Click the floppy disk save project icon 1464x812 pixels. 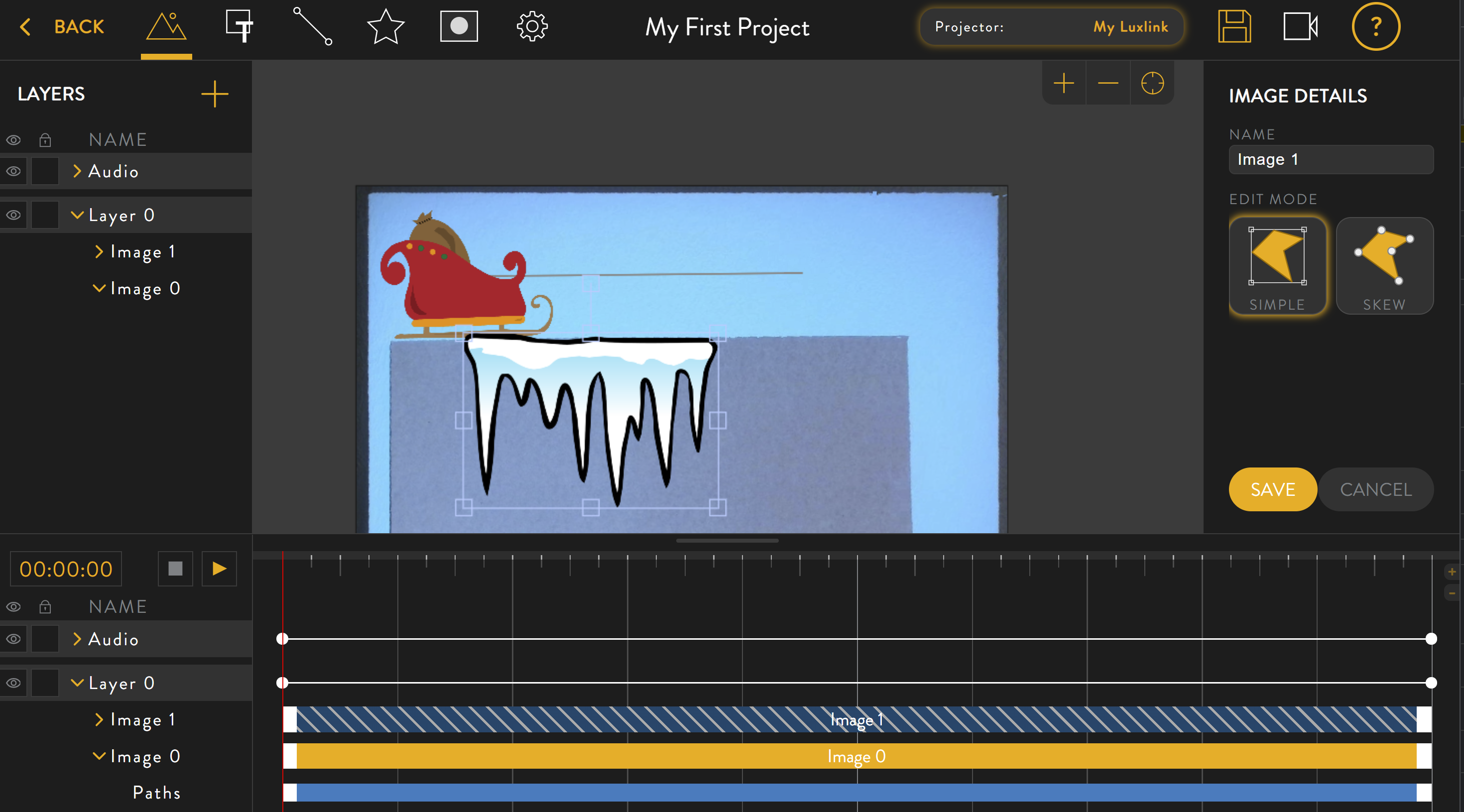(1234, 27)
